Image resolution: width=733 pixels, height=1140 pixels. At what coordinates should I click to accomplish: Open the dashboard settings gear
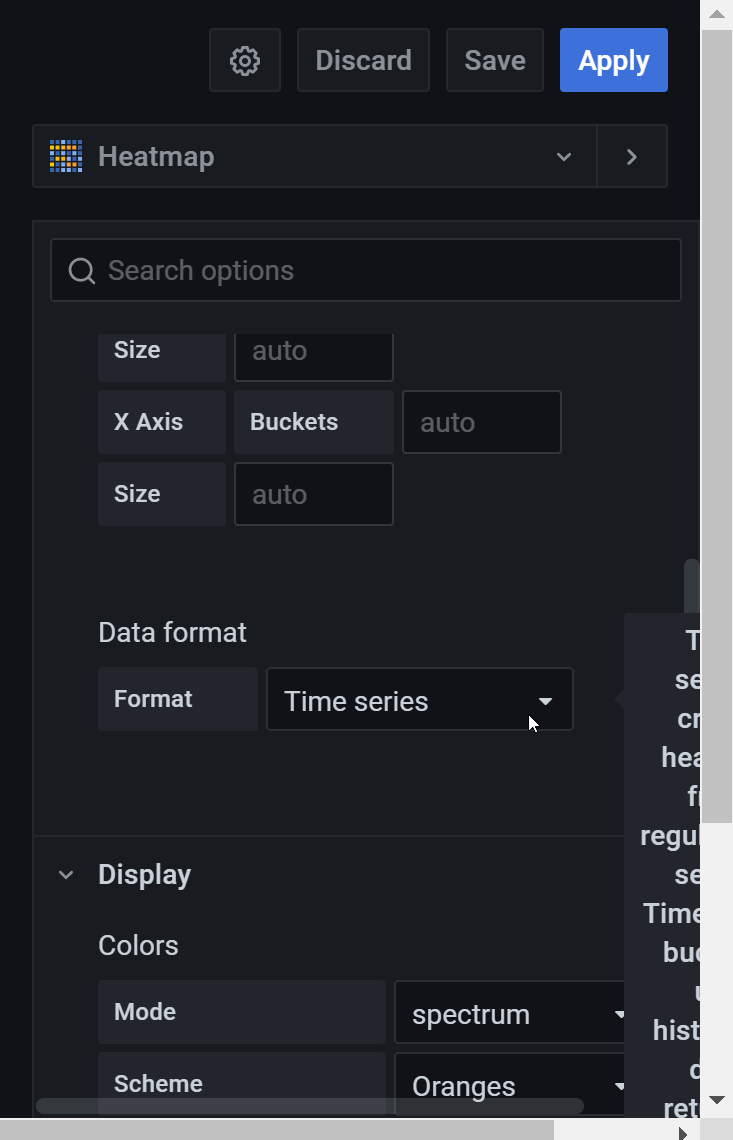click(x=244, y=60)
